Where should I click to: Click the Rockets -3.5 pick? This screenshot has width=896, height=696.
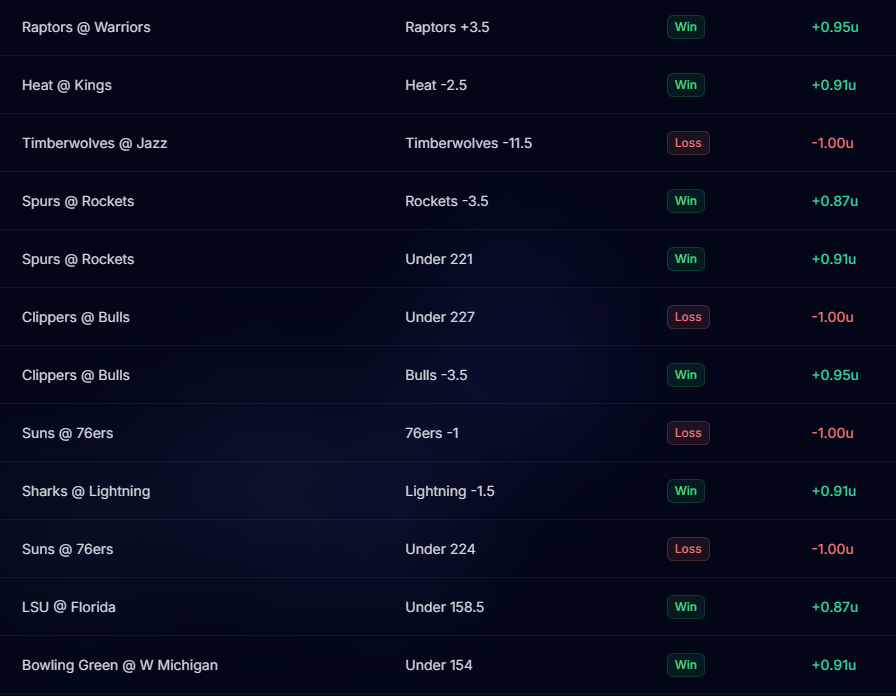point(447,201)
